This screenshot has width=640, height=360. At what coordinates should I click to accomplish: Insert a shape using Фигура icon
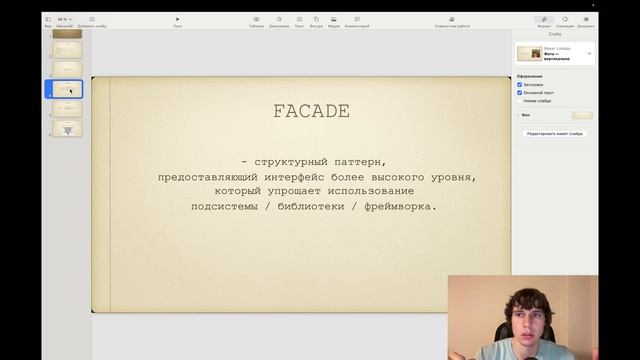[316, 19]
